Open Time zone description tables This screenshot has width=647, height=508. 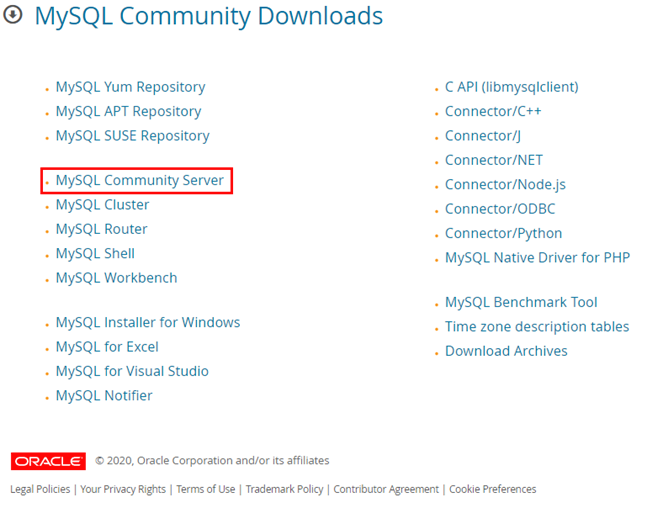click(537, 327)
